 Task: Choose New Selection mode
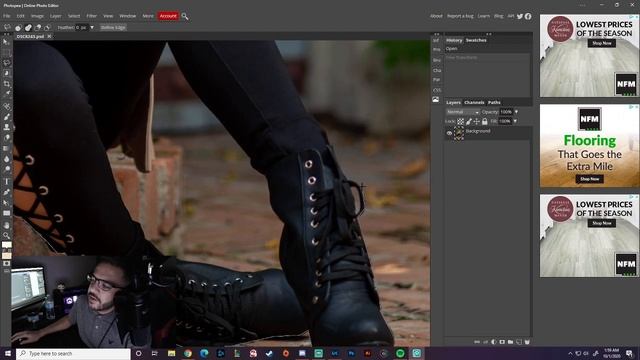pyautogui.click(x=18, y=28)
